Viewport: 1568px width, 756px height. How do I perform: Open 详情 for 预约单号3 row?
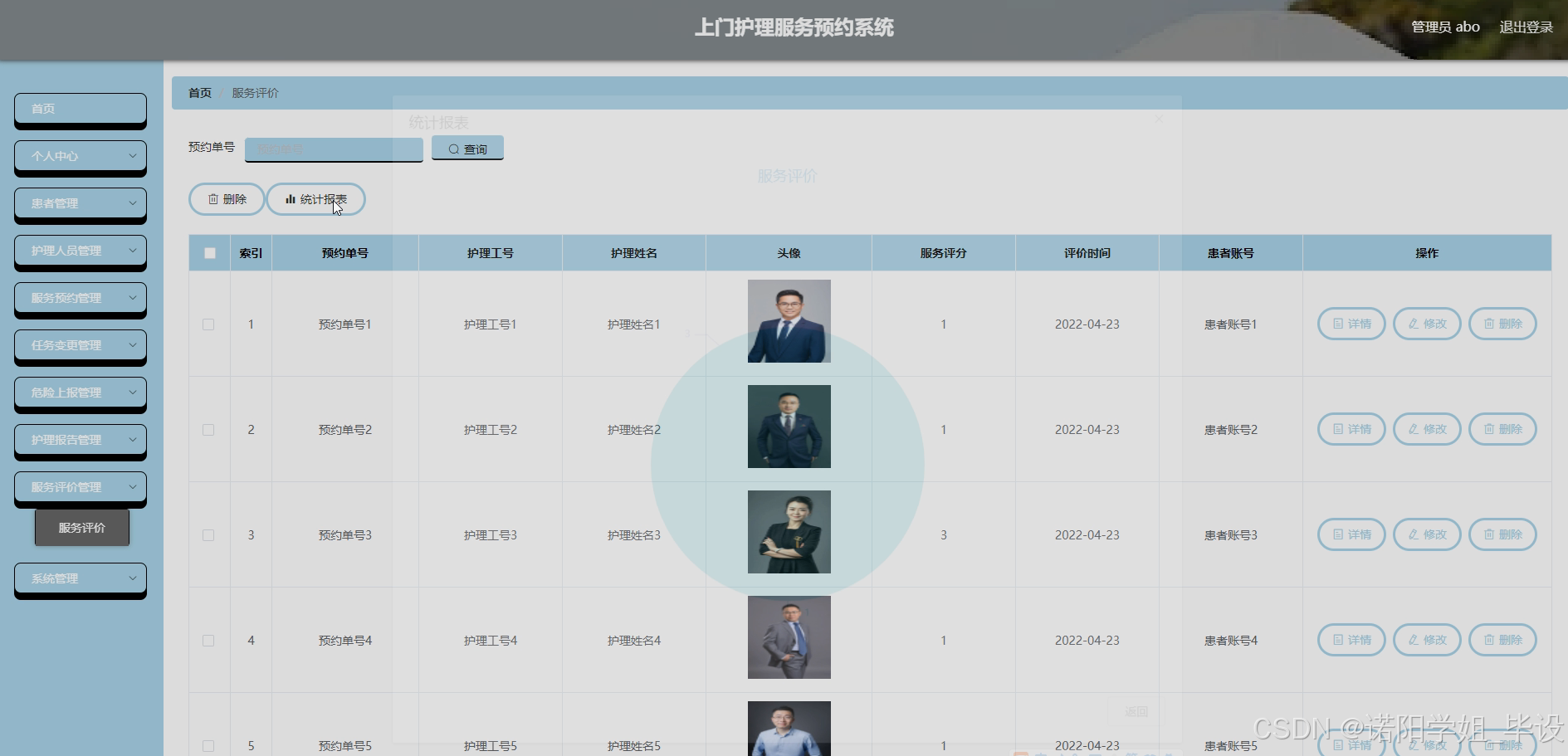pyautogui.click(x=1351, y=534)
